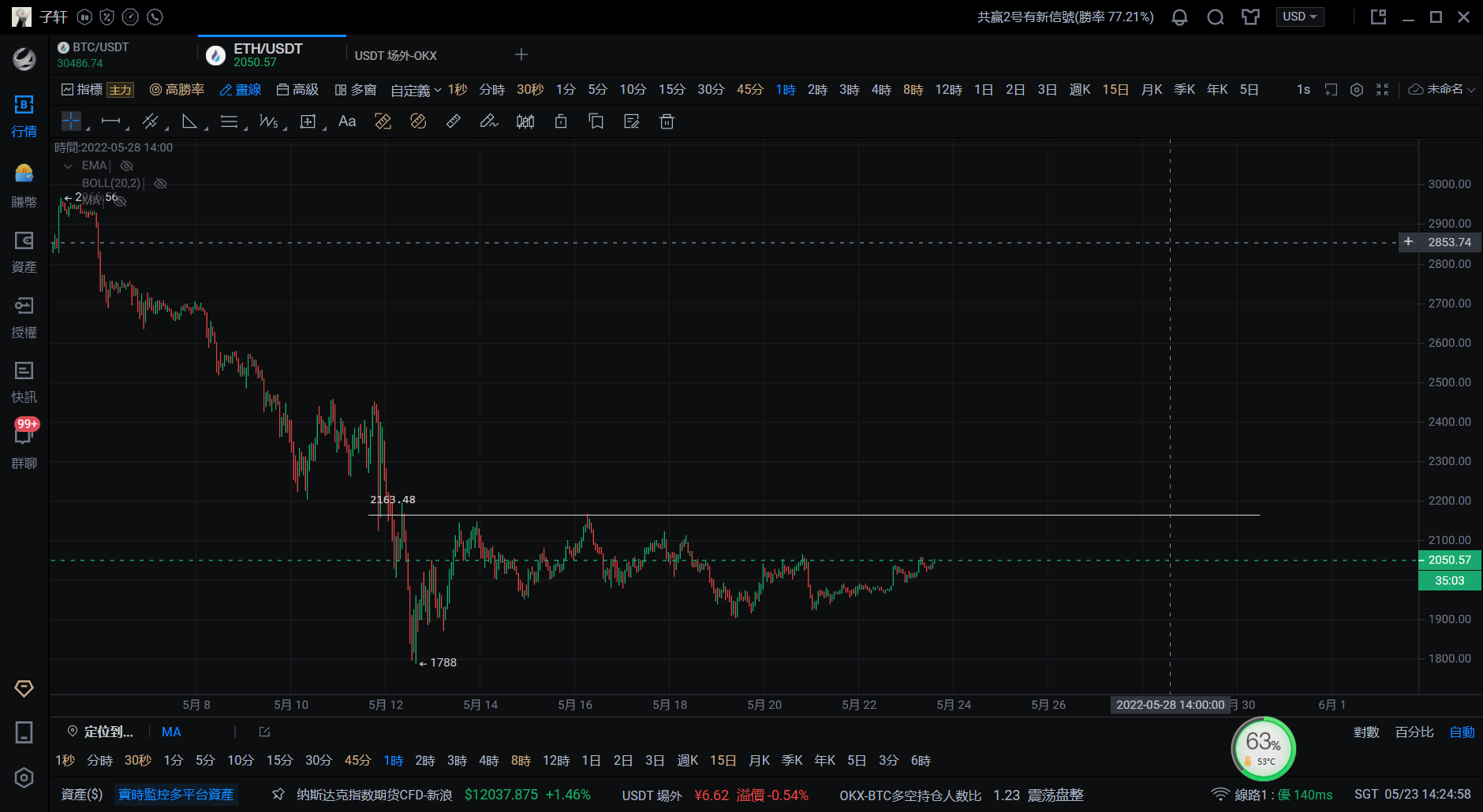This screenshot has height=812, width=1483.
Task: Pick the horizontal line segment tool
Action: [x=110, y=121]
